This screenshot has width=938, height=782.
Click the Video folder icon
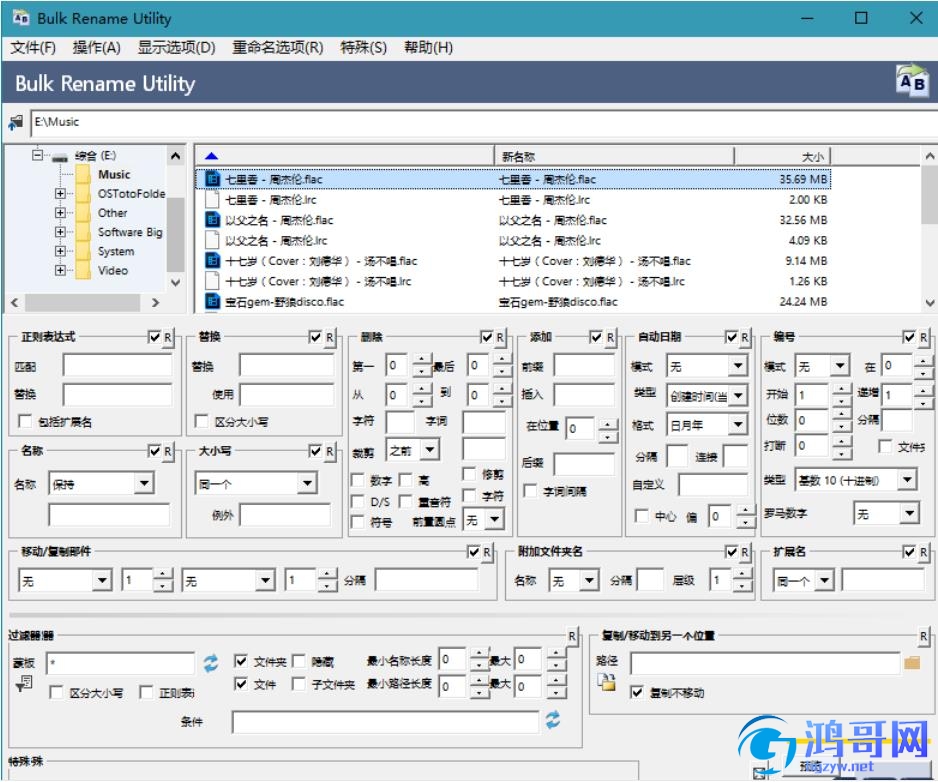[83, 270]
